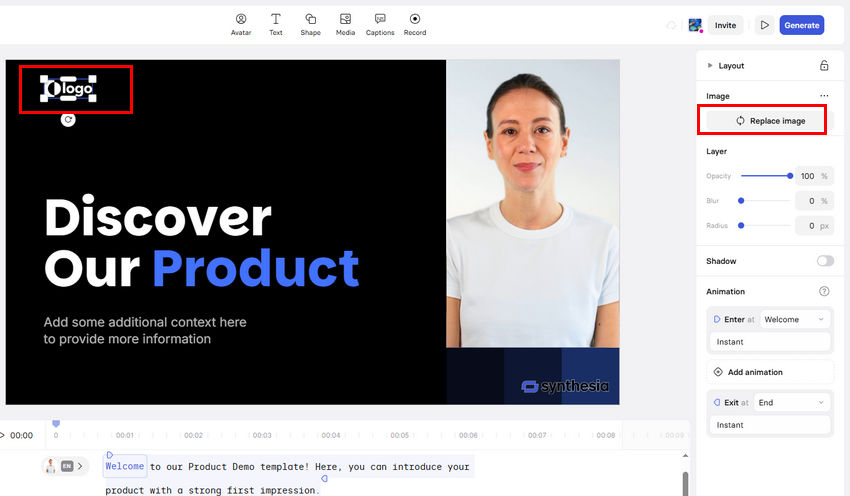Toggle the layout lock icon
850x496 pixels.
824,66
